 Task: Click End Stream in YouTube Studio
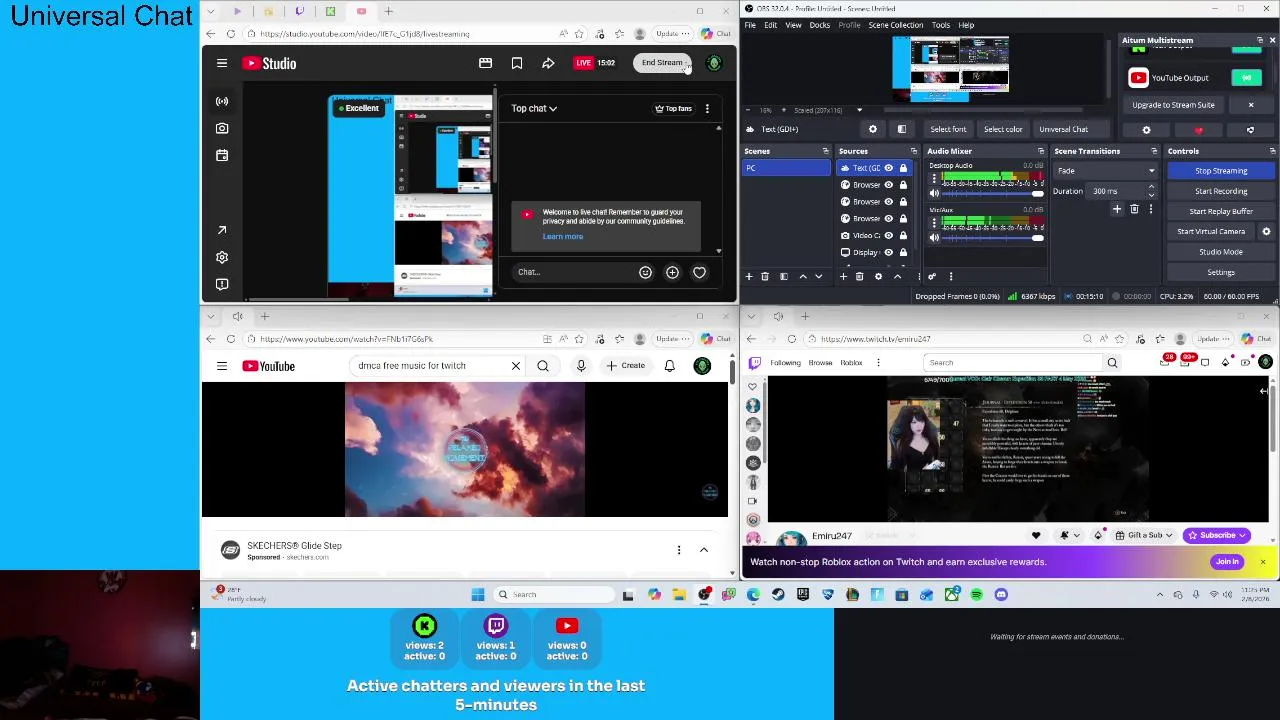coord(662,63)
